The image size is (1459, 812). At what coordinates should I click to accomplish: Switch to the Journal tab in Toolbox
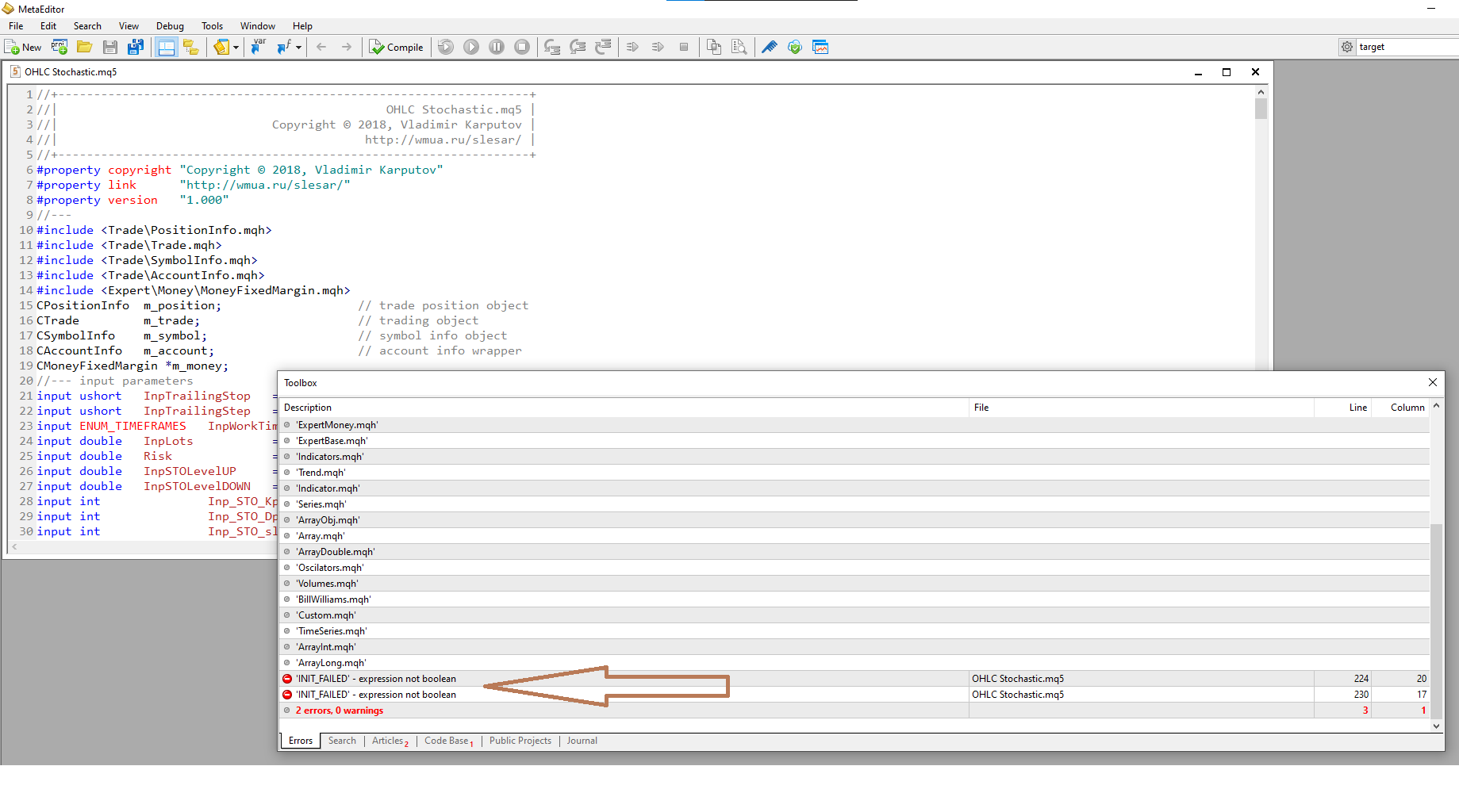click(582, 740)
